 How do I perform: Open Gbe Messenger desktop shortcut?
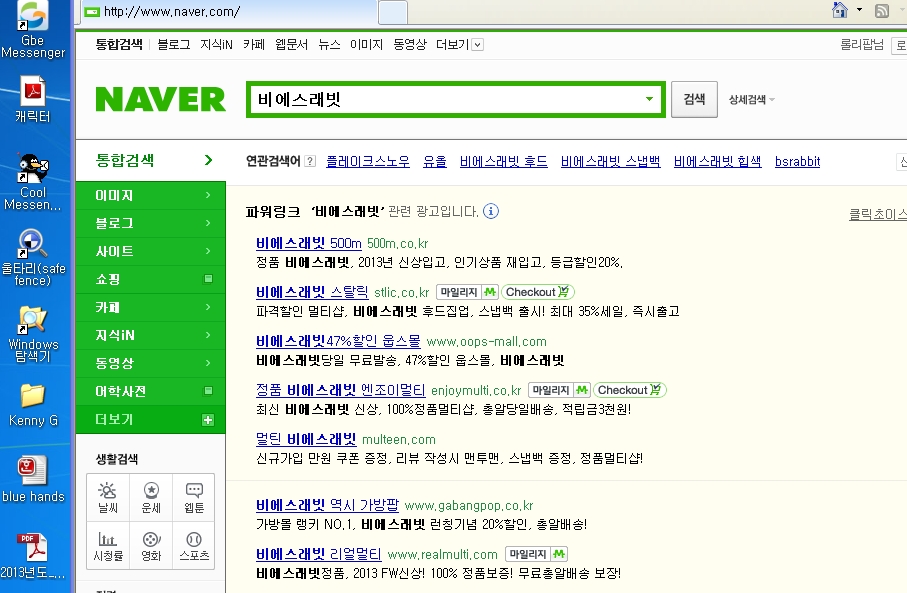pos(33,29)
